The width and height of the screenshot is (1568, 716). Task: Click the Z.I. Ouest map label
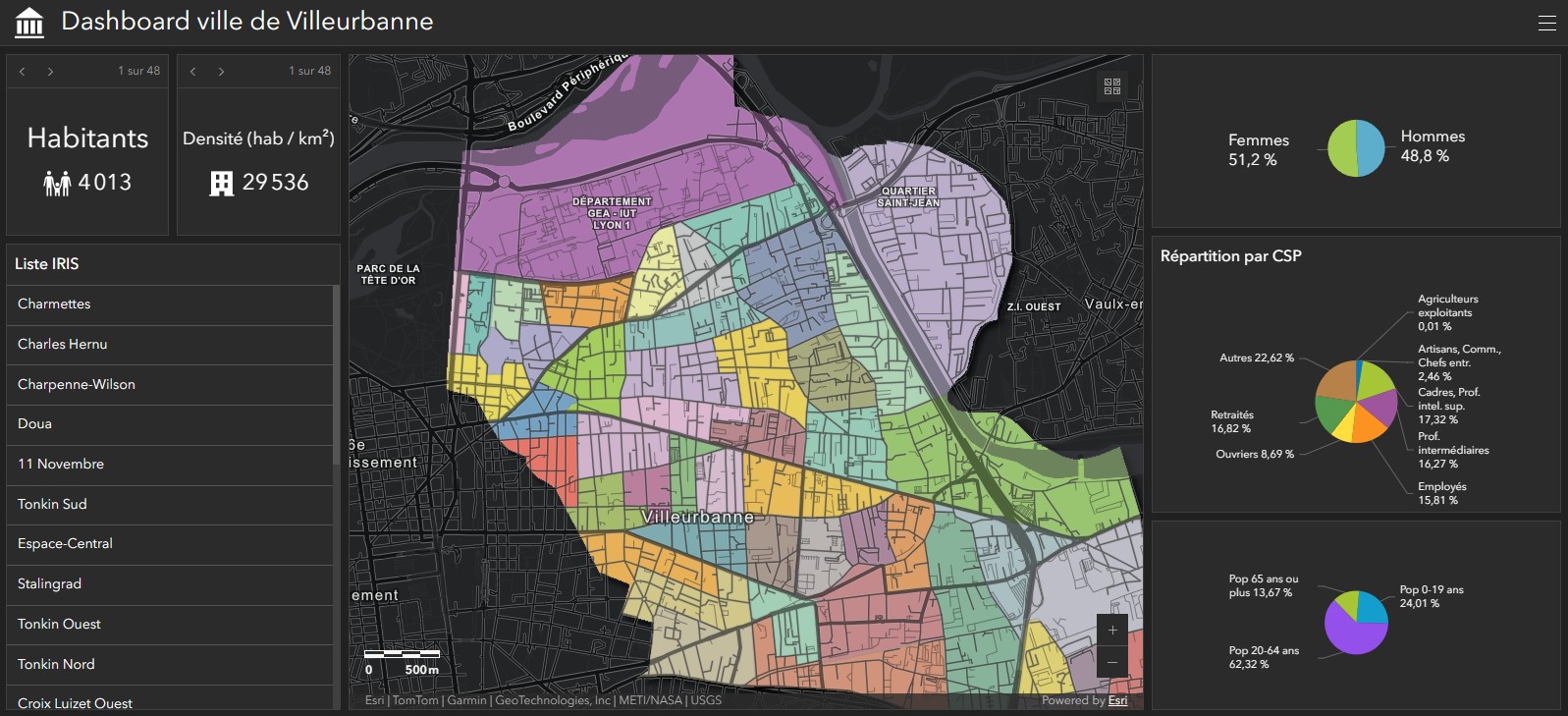coord(1034,306)
